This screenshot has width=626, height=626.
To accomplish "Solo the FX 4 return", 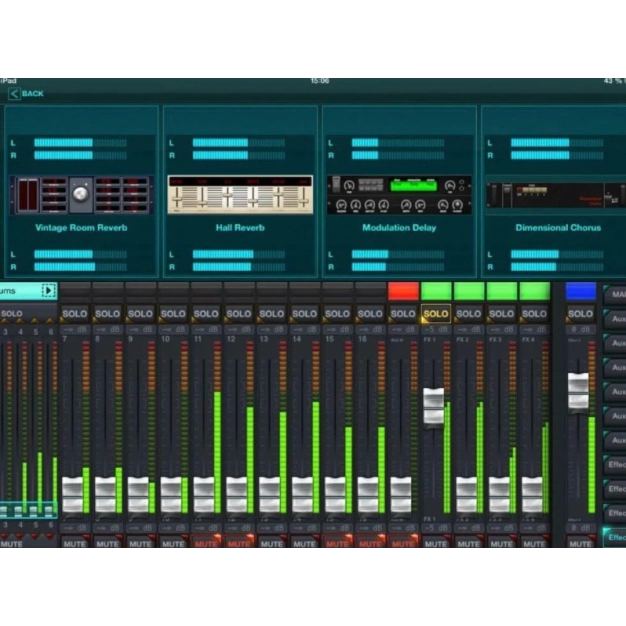I will [x=534, y=314].
